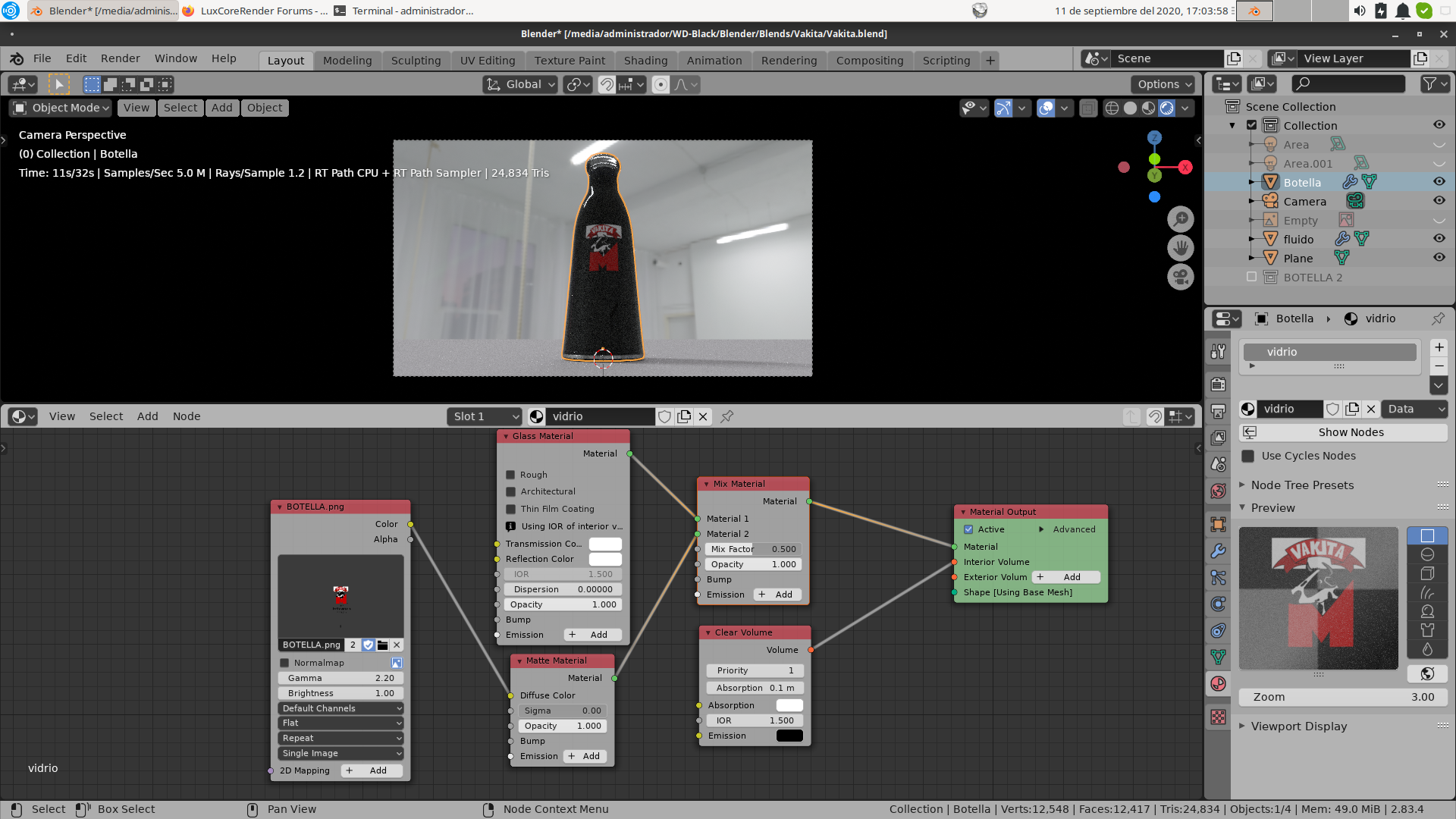Image resolution: width=1456 pixels, height=819 pixels.
Task: Click the Show Nodes button
Action: tap(1350, 432)
